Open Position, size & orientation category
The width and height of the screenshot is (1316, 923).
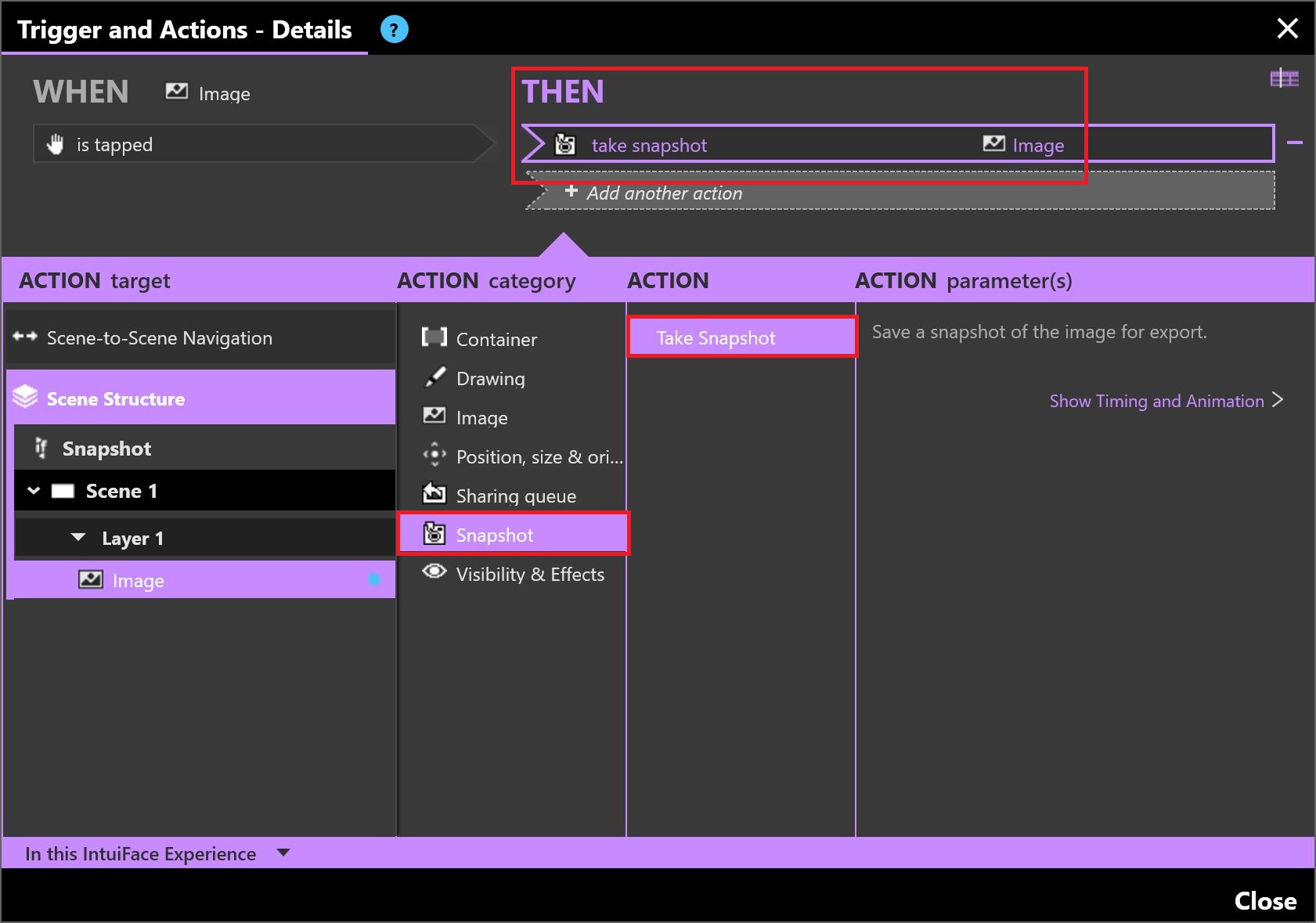pos(539,457)
